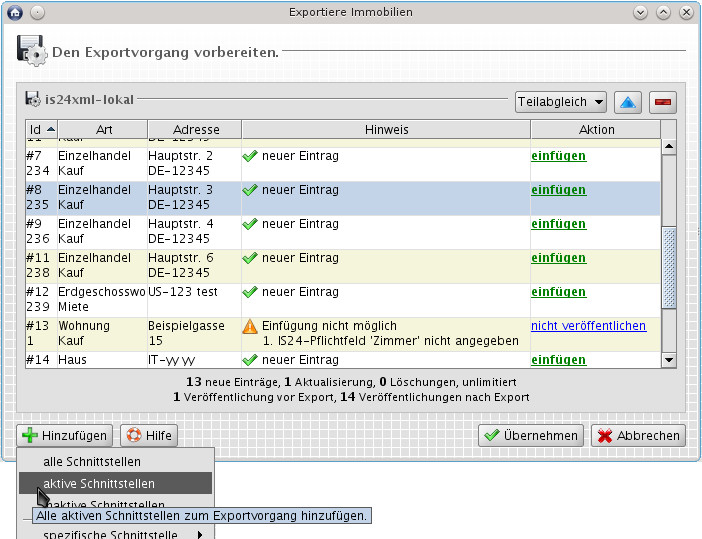Sort table by the Id column header
702x539 pixels.
tap(41, 129)
